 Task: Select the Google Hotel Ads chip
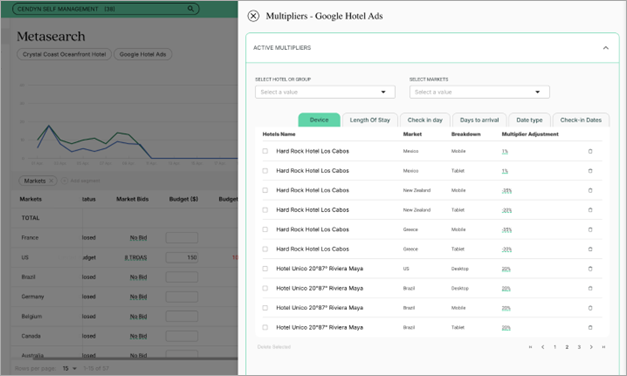(x=143, y=54)
